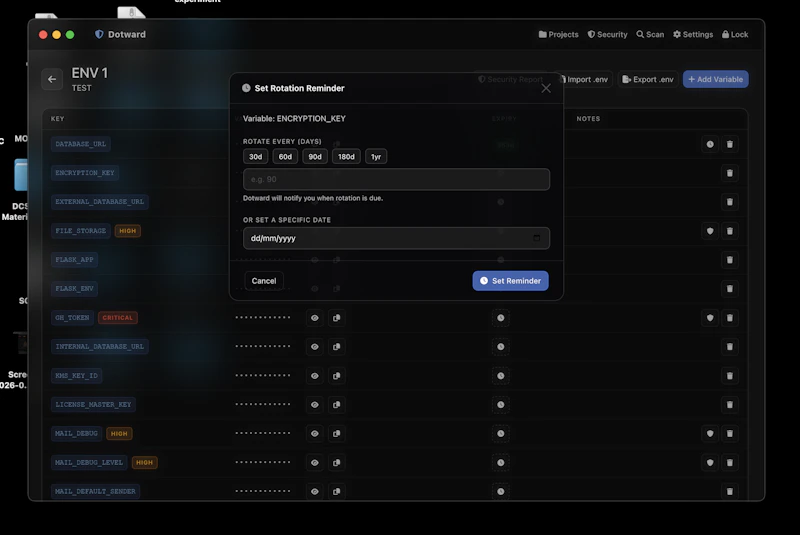800x535 pixels.
Task: Open the Scan menu item
Action: point(650,34)
